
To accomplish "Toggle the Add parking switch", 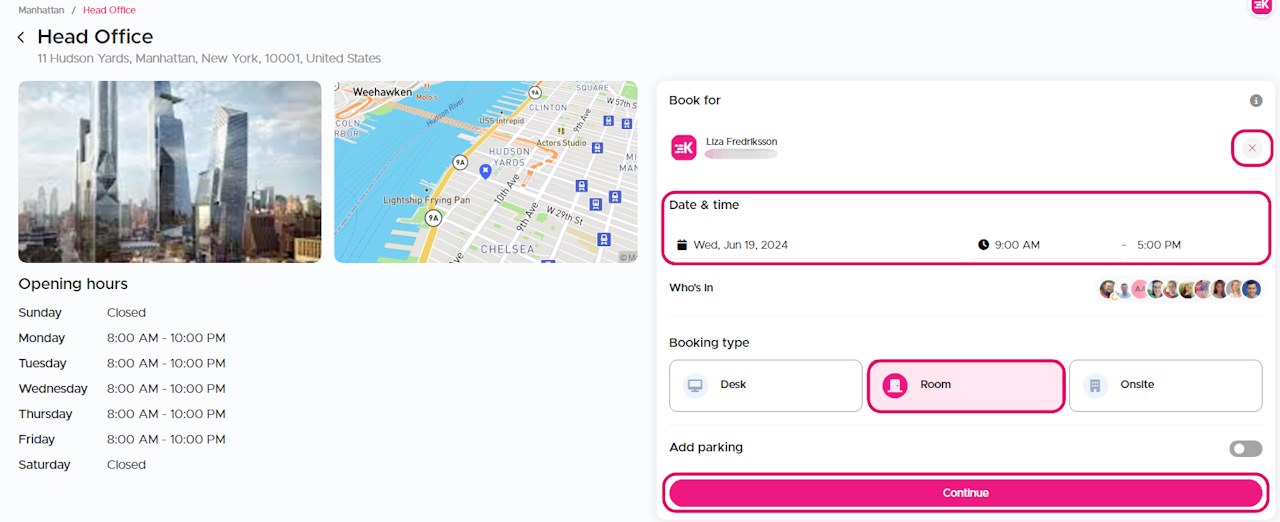I will tap(1245, 449).
